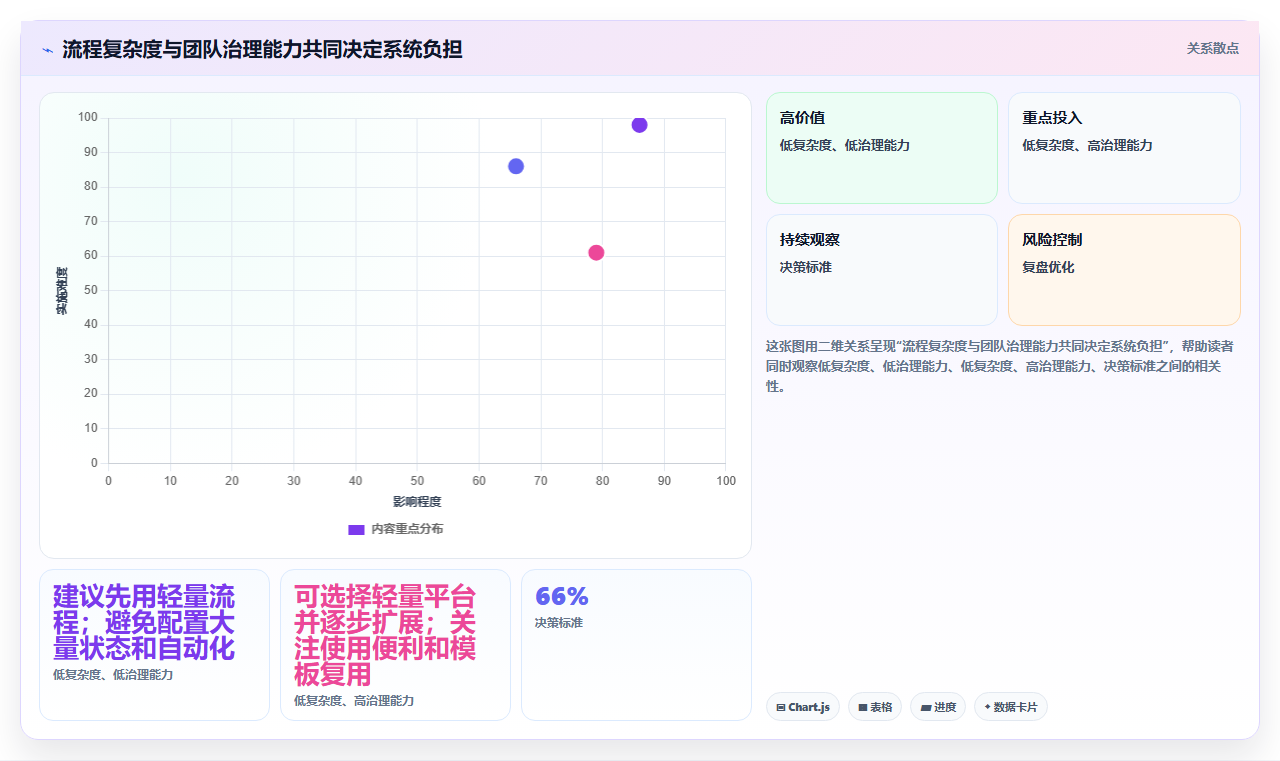This screenshot has width=1280, height=761.
Task: Click the Chart.js tag icon
Action: tap(781, 707)
